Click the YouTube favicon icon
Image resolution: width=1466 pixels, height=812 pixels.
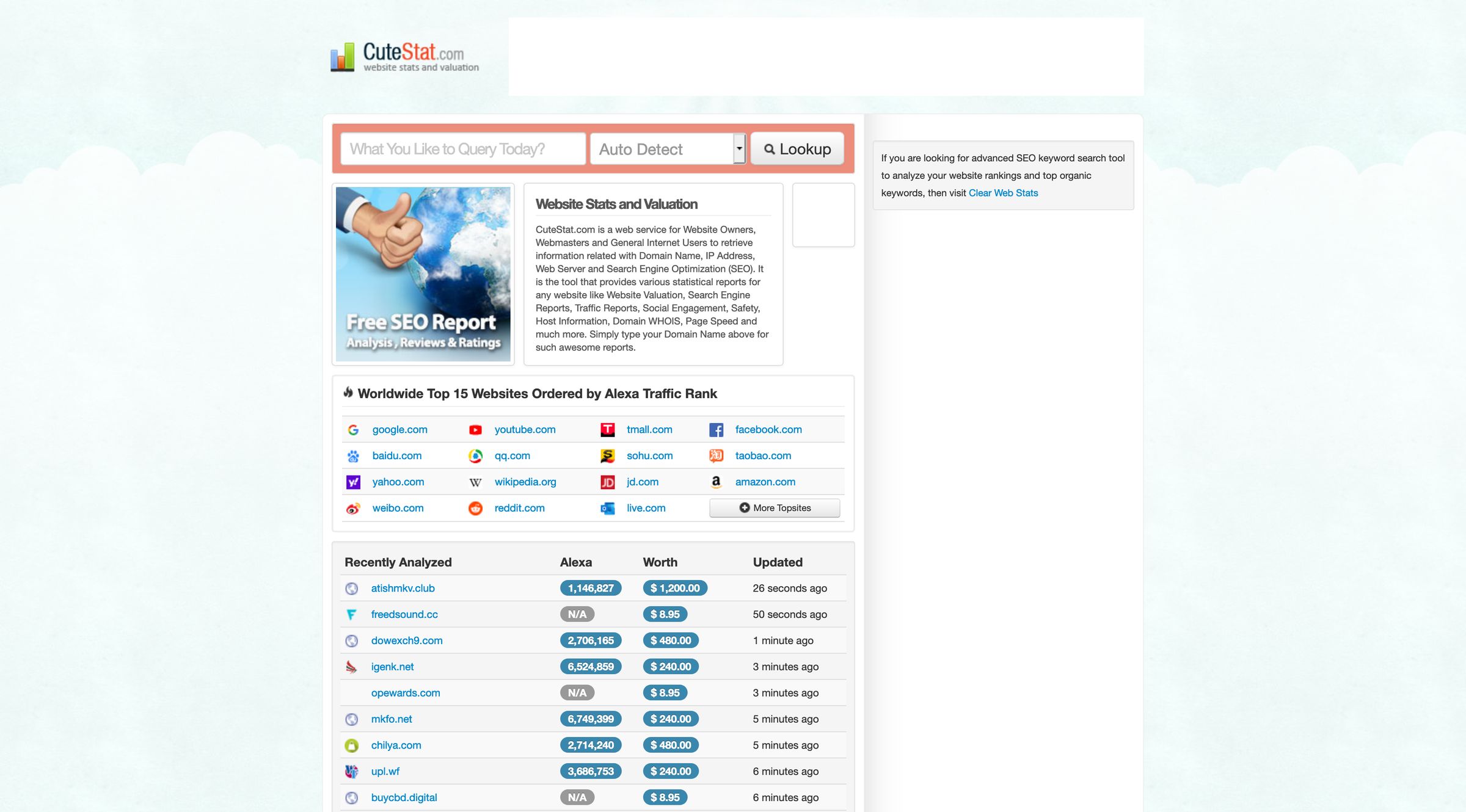(475, 429)
